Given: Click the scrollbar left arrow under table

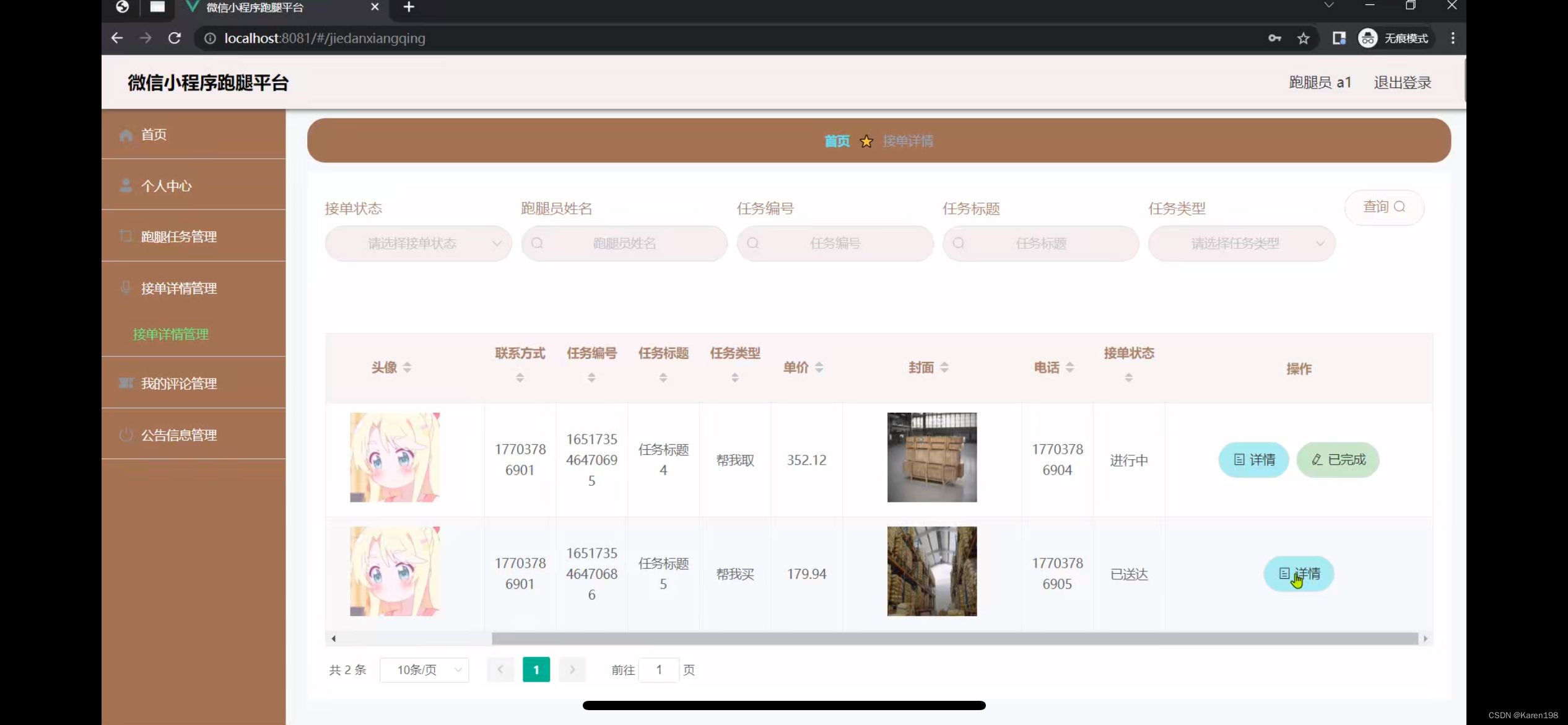Looking at the screenshot, I should click(x=333, y=638).
